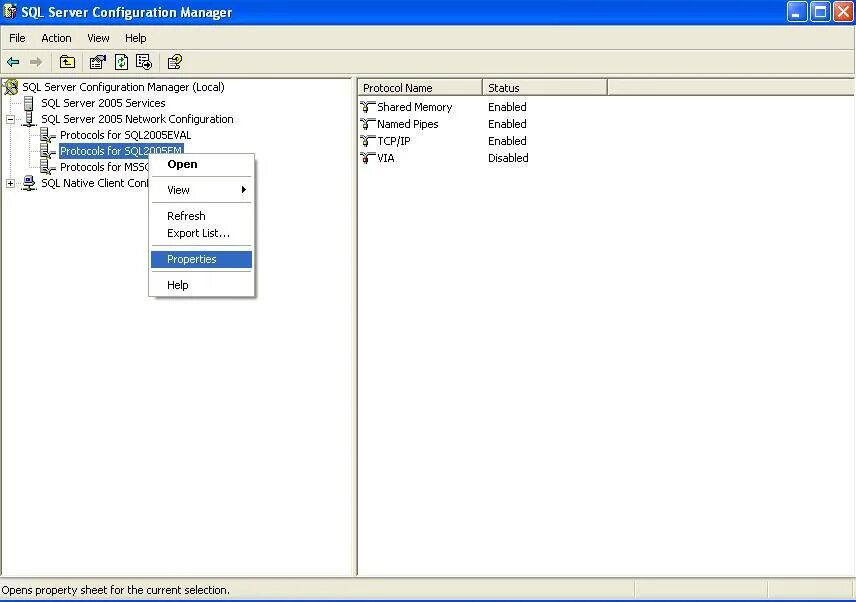Choose Help in the context menu
This screenshot has height=602, width=856.
pos(201,285)
